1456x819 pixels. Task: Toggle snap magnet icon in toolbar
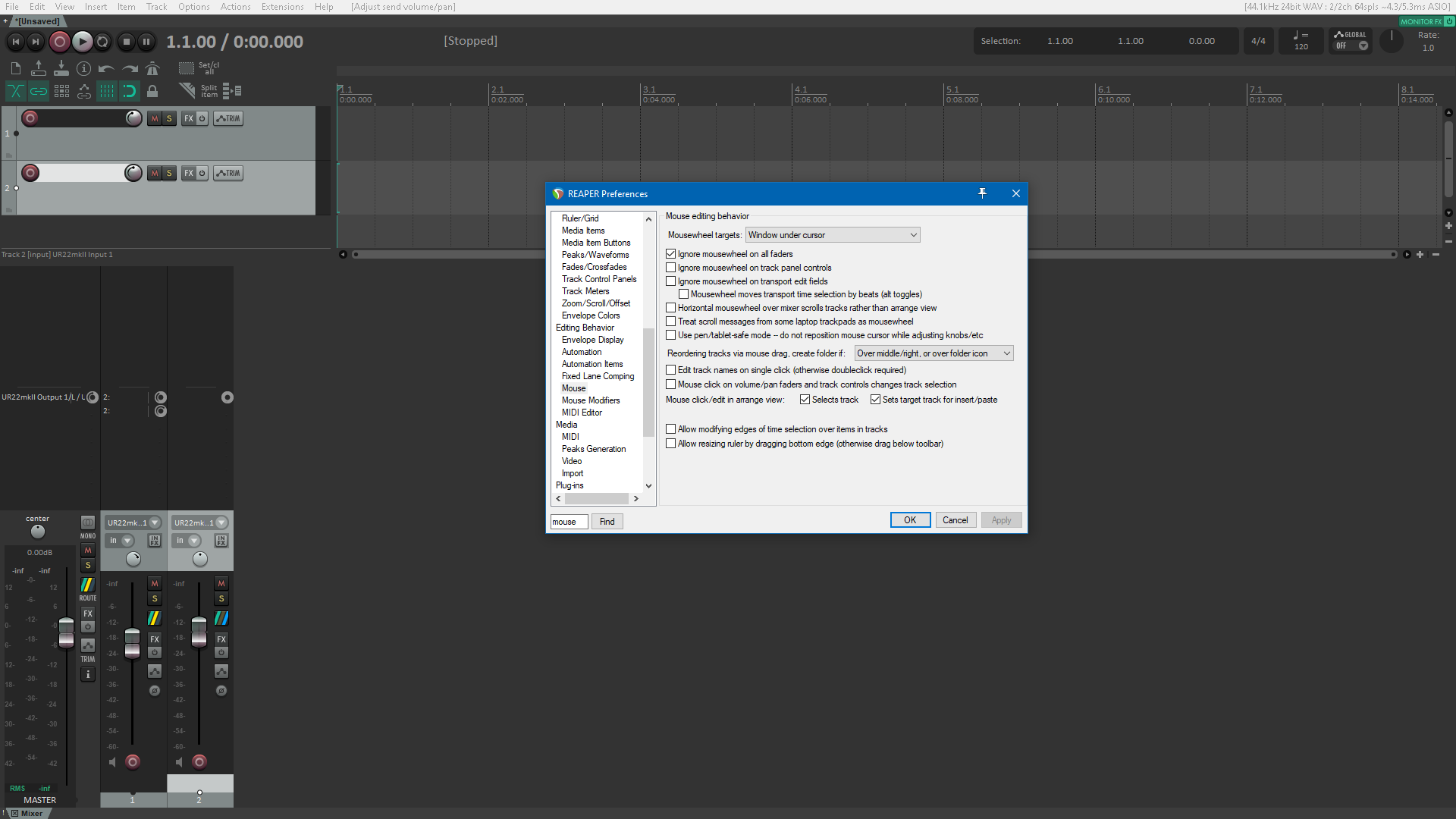coord(130,92)
